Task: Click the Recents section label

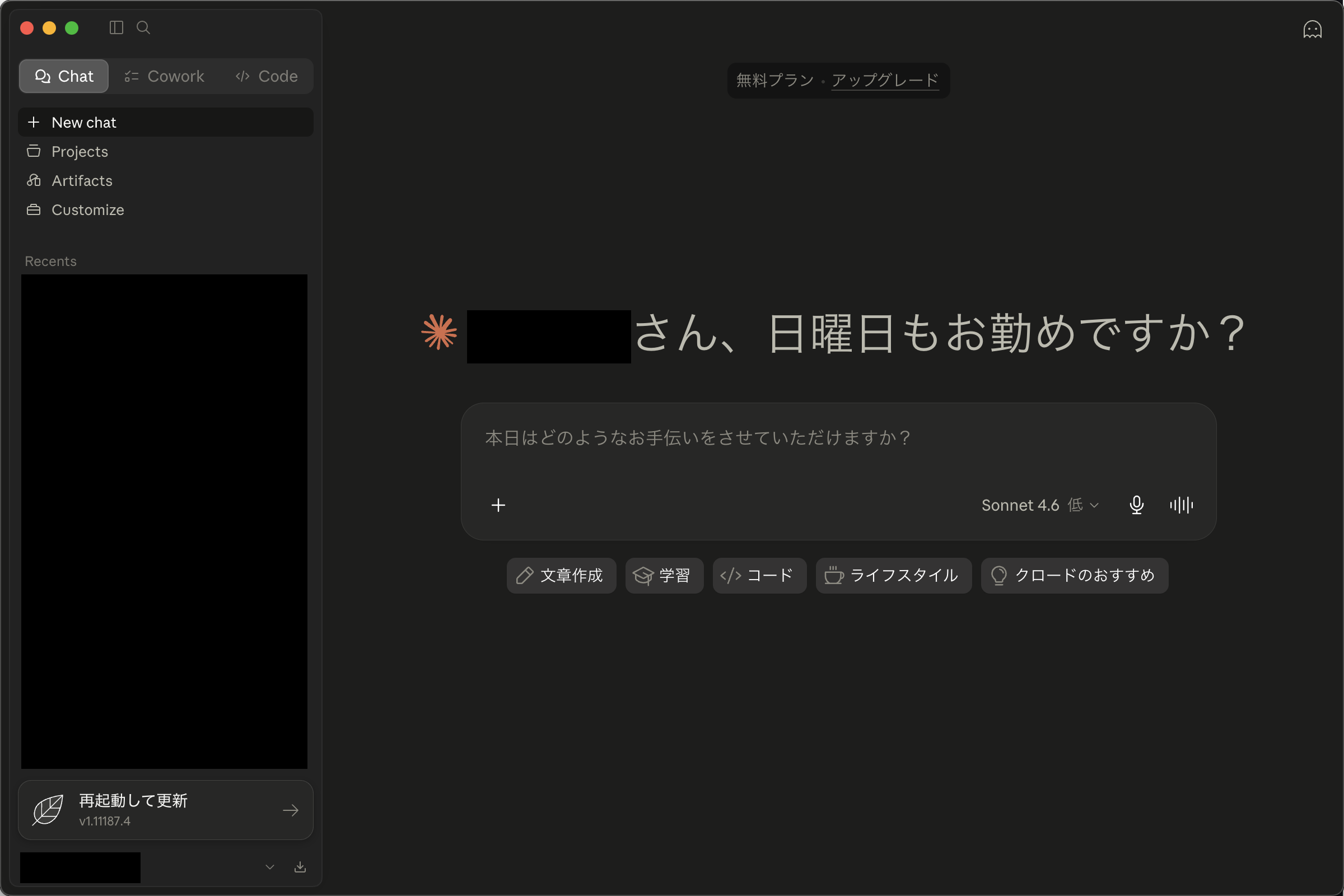Action: click(x=50, y=261)
